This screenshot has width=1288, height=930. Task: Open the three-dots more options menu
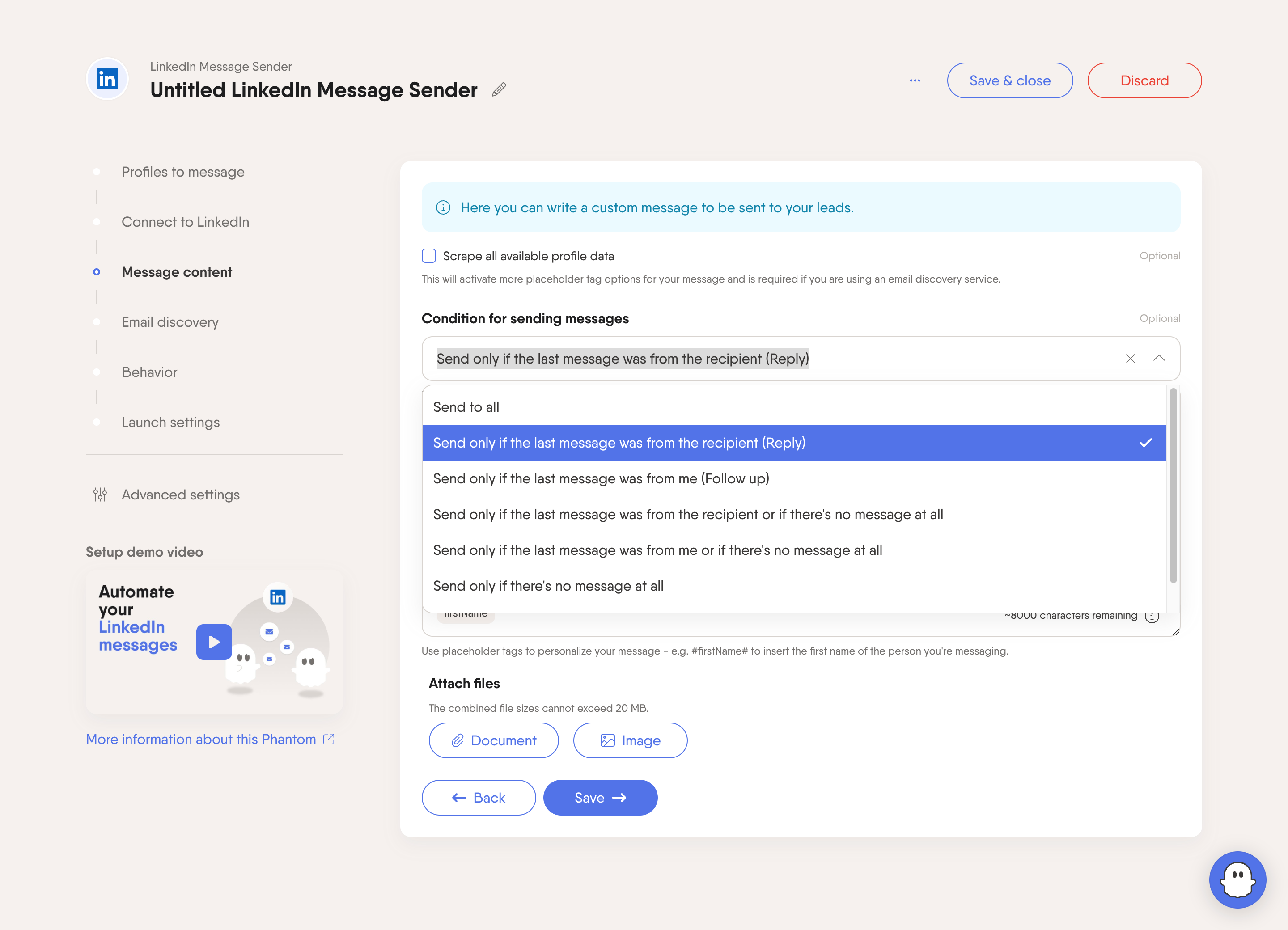pos(915,80)
